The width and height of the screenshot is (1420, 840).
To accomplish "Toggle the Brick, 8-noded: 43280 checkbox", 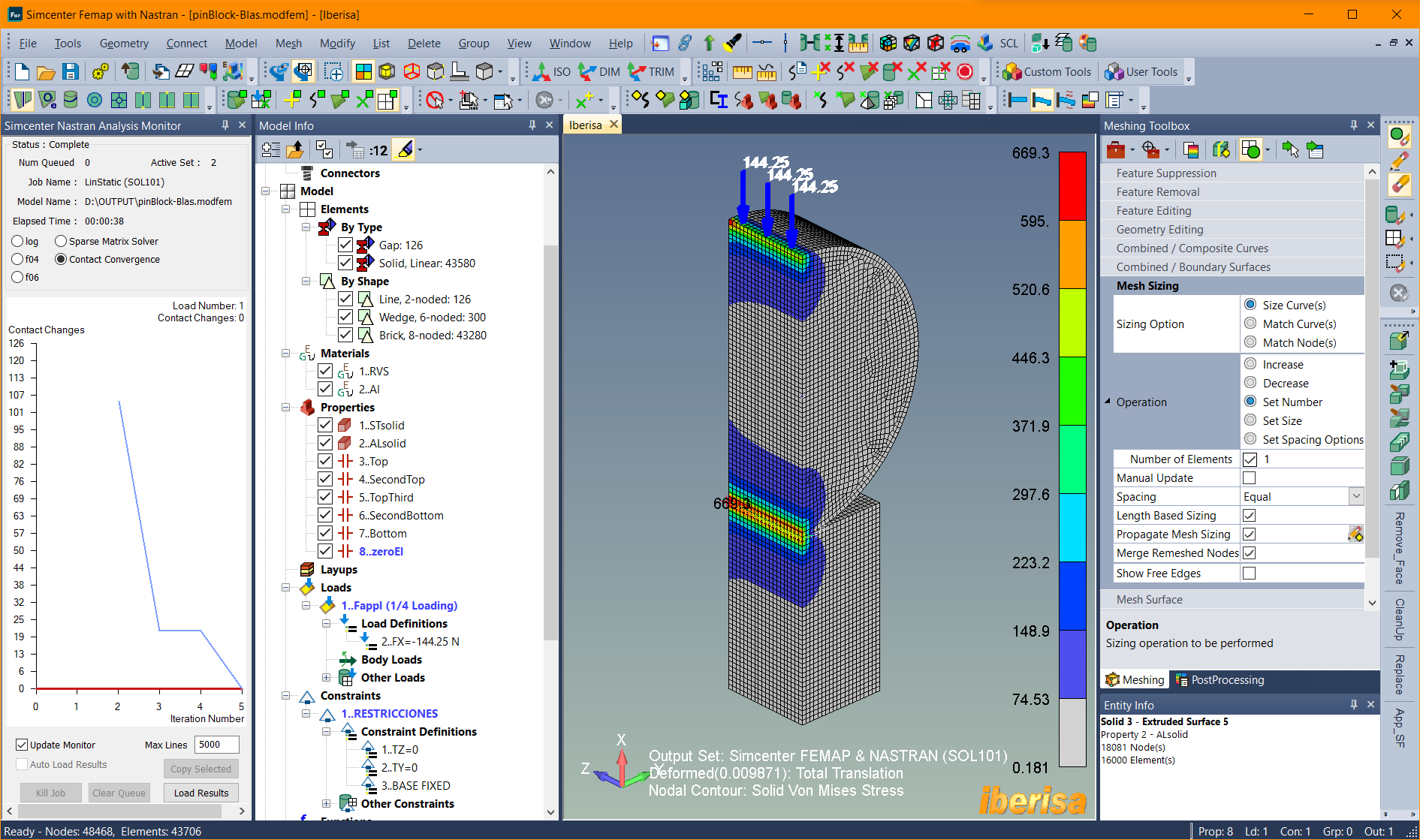I will click(x=345, y=335).
